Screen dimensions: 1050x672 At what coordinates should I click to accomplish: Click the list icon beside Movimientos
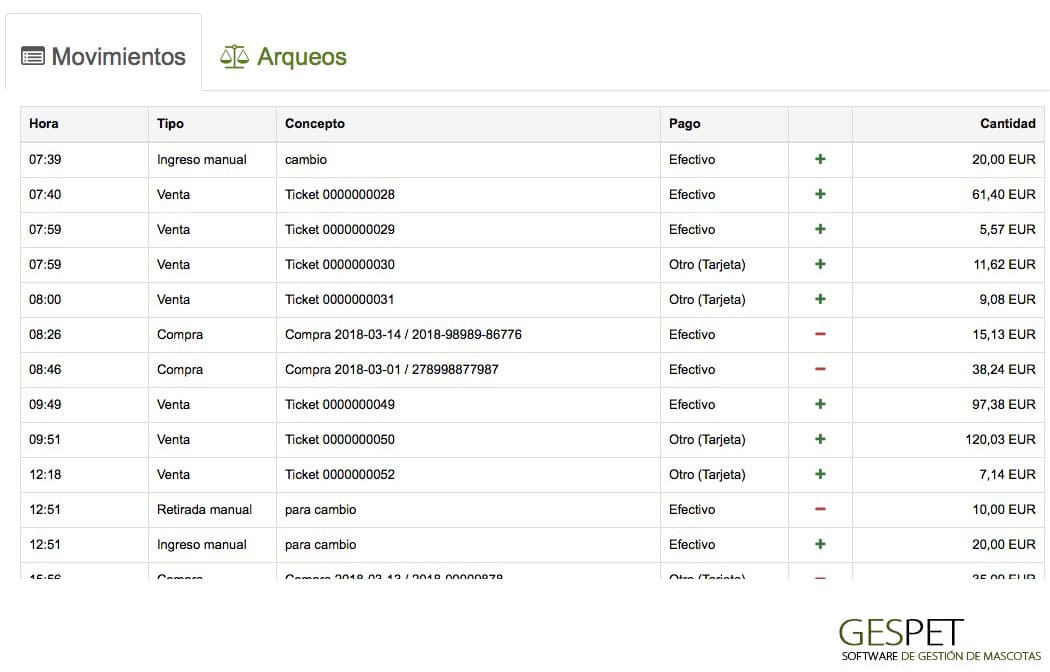33,56
